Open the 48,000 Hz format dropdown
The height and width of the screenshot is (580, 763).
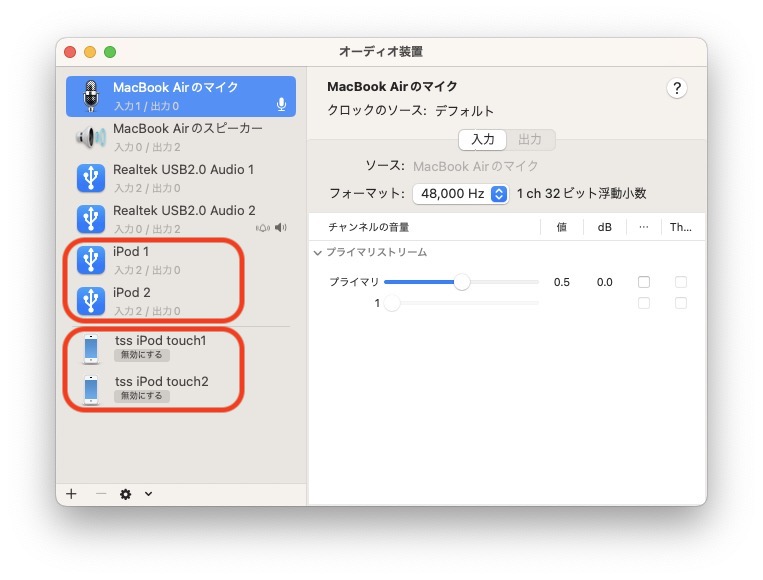tap(461, 194)
